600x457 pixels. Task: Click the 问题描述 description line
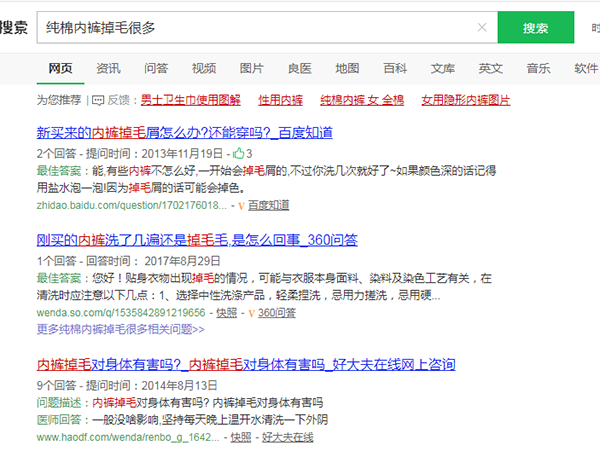pyautogui.click(x=180, y=403)
